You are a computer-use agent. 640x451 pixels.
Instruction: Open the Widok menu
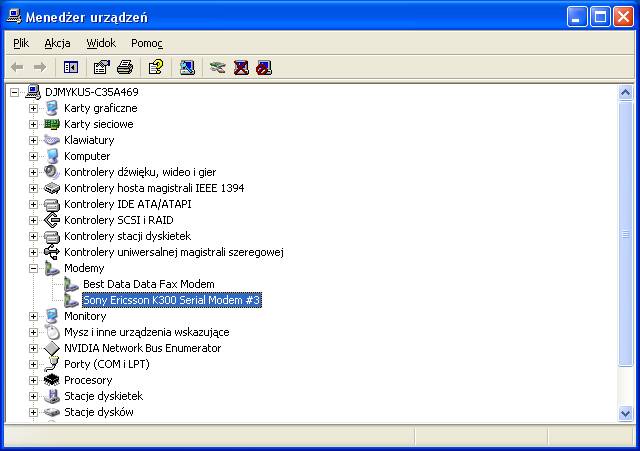[x=101, y=43]
